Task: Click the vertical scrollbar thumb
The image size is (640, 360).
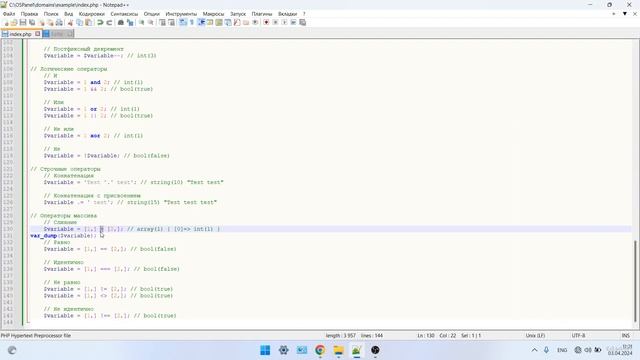Action: (x=636, y=281)
